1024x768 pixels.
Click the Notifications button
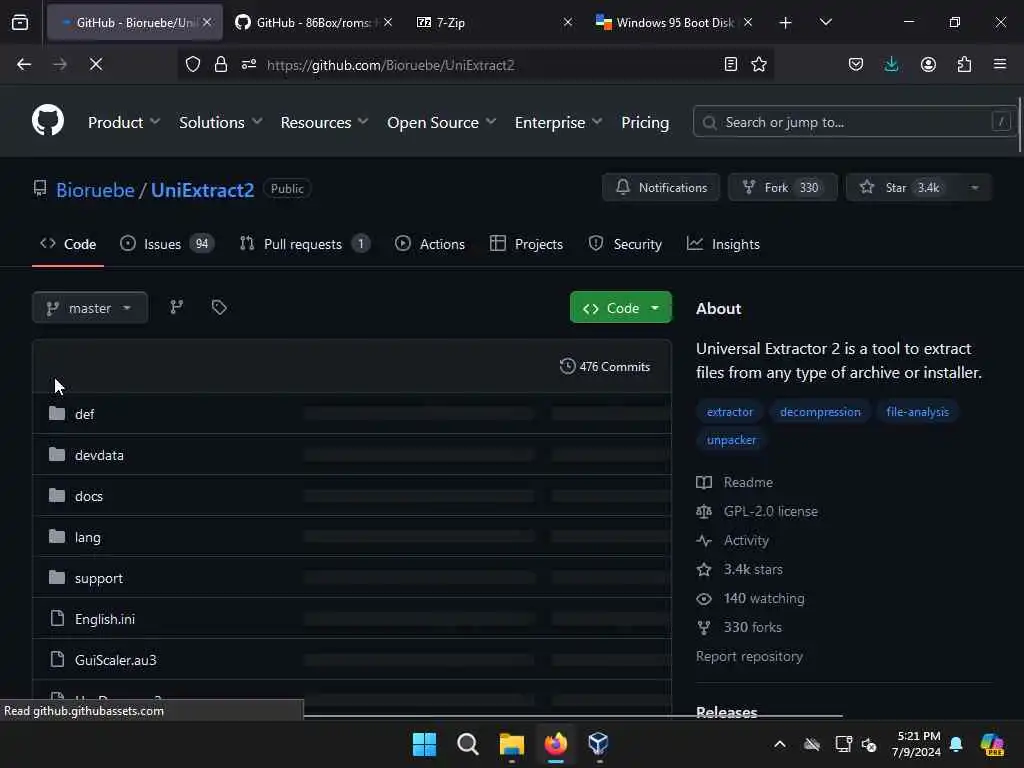661,188
